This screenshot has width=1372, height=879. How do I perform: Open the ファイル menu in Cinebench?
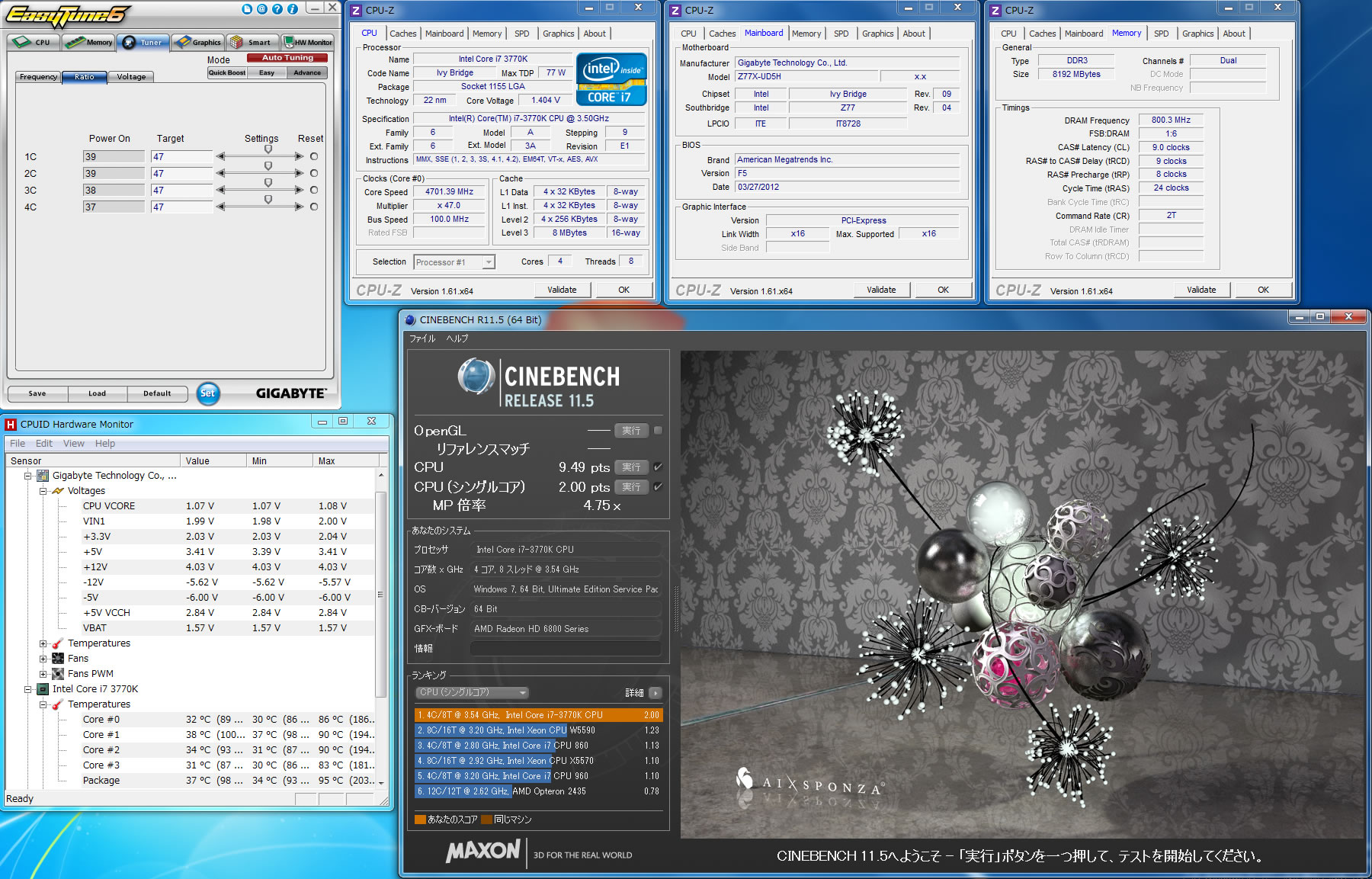[422, 338]
